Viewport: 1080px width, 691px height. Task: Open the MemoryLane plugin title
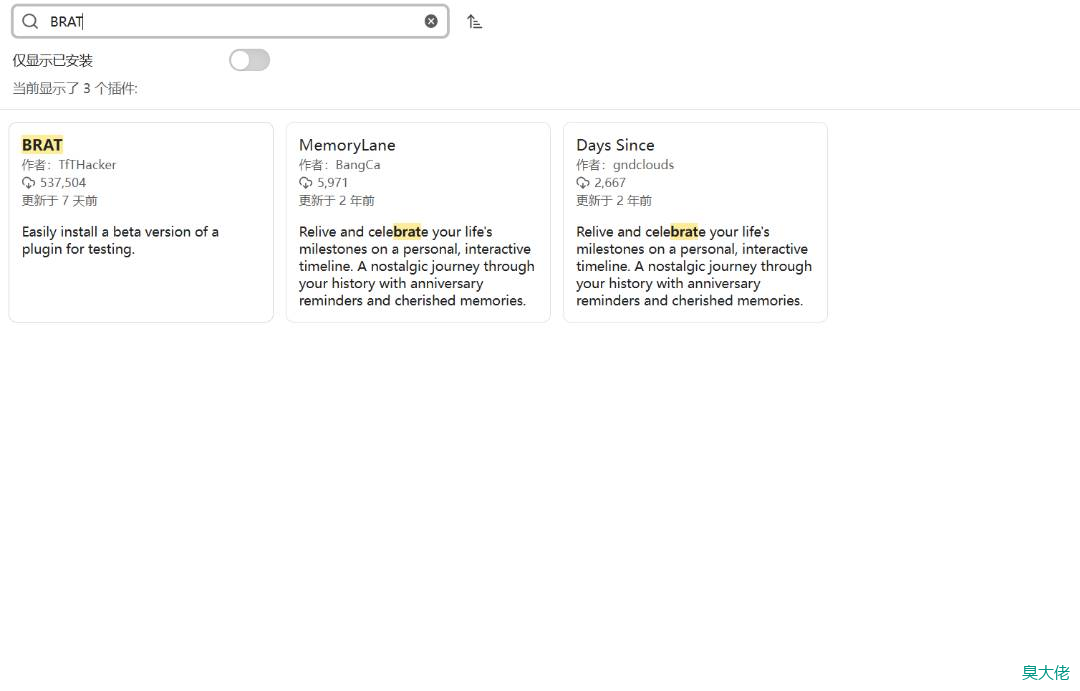347,145
